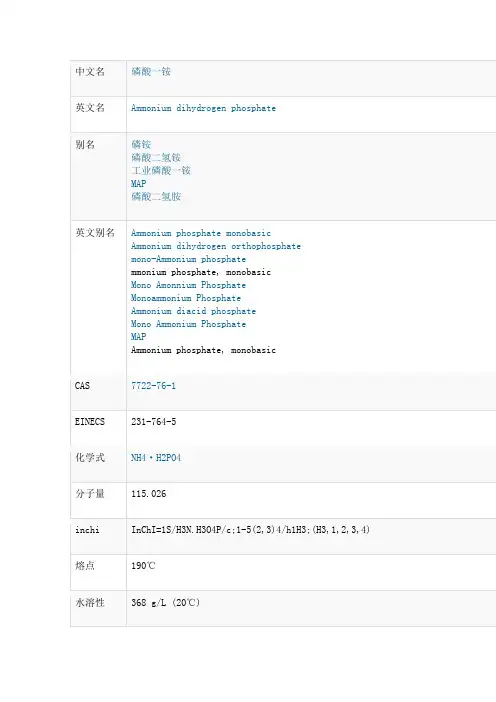Screen dimensions: 496x702
Task: Open the Mono Ammonium Phosphate link
Action: [188, 324]
